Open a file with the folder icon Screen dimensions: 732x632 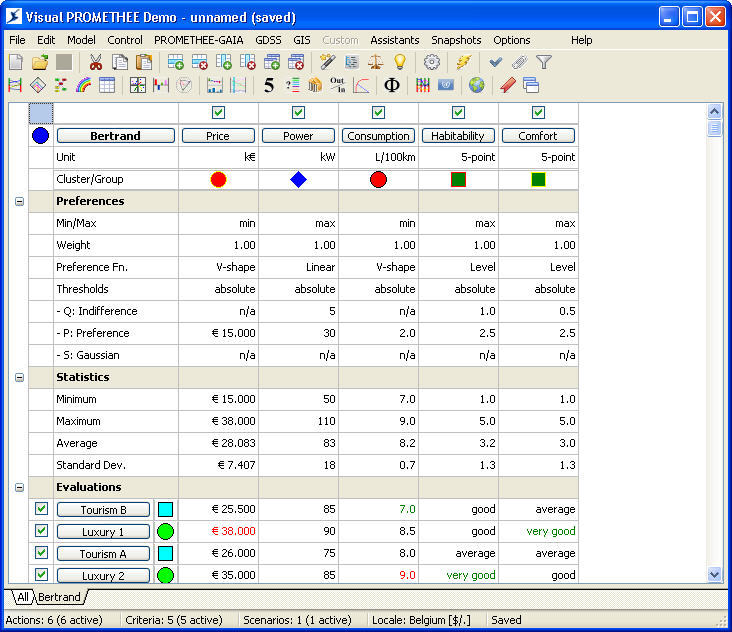pyautogui.click(x=40, y=62)
